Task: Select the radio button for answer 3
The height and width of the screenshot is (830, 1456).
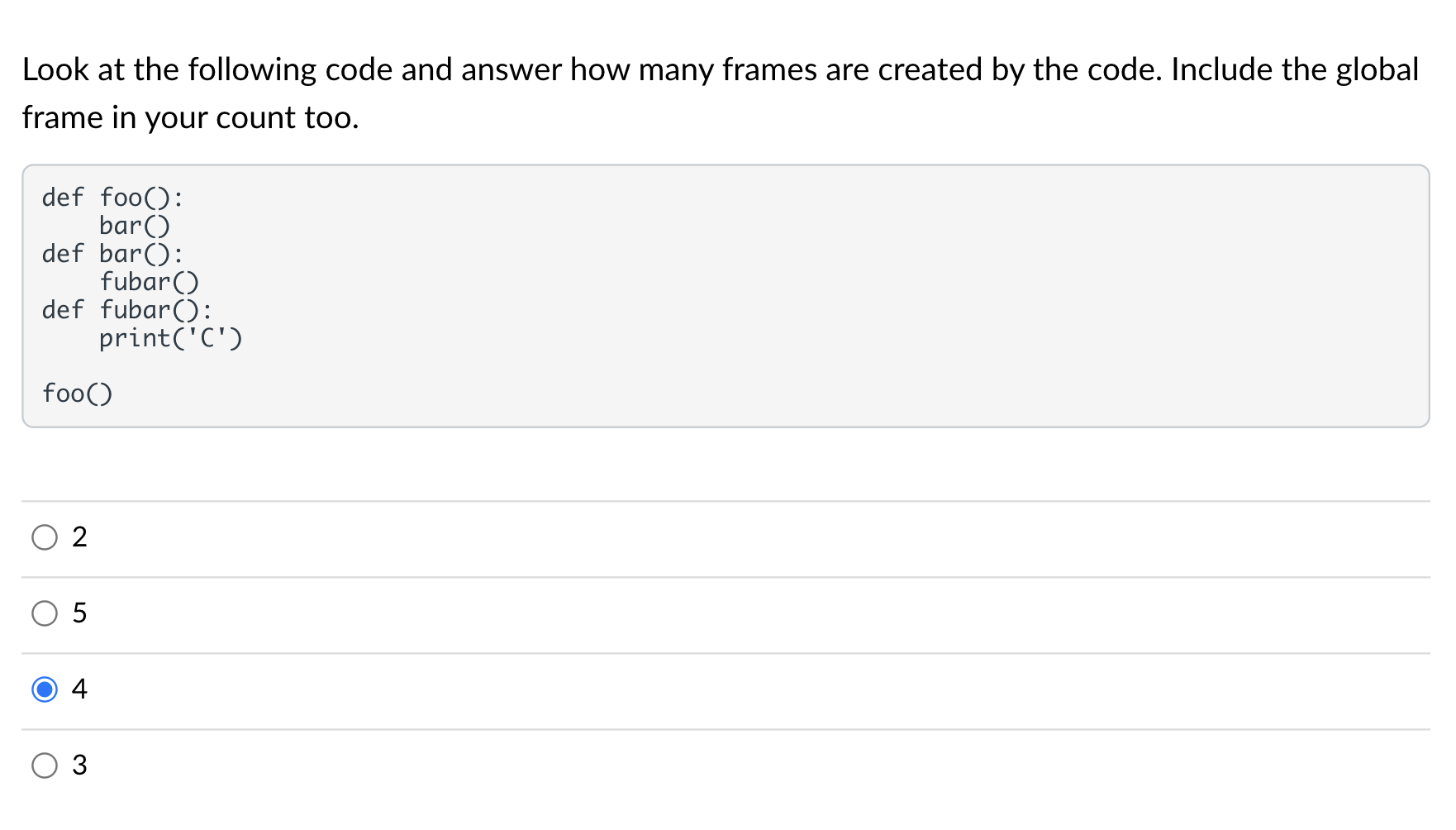Action: tap(45, 766)
